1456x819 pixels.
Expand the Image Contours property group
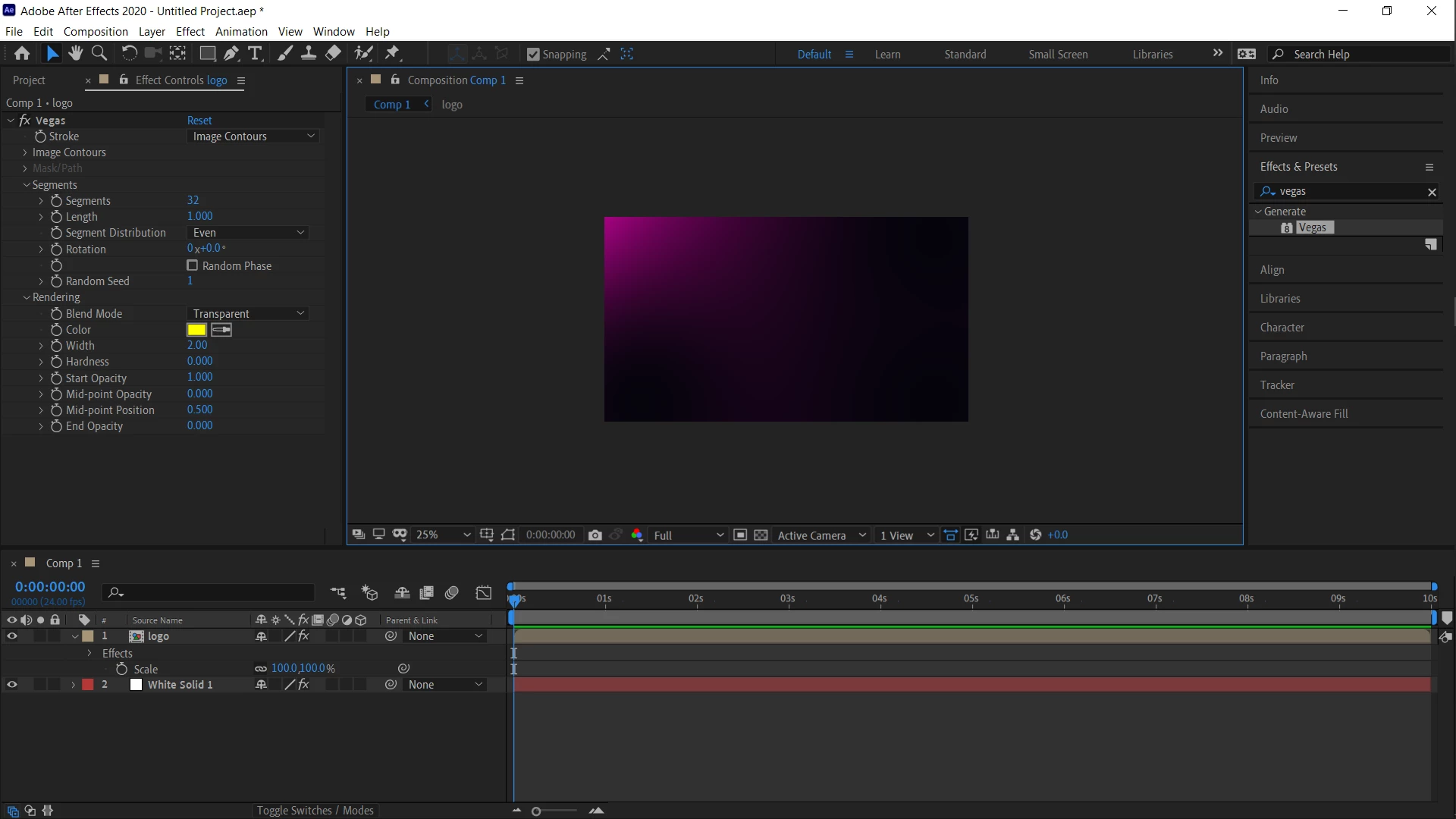pyautogui.click(x=25, y=152)
